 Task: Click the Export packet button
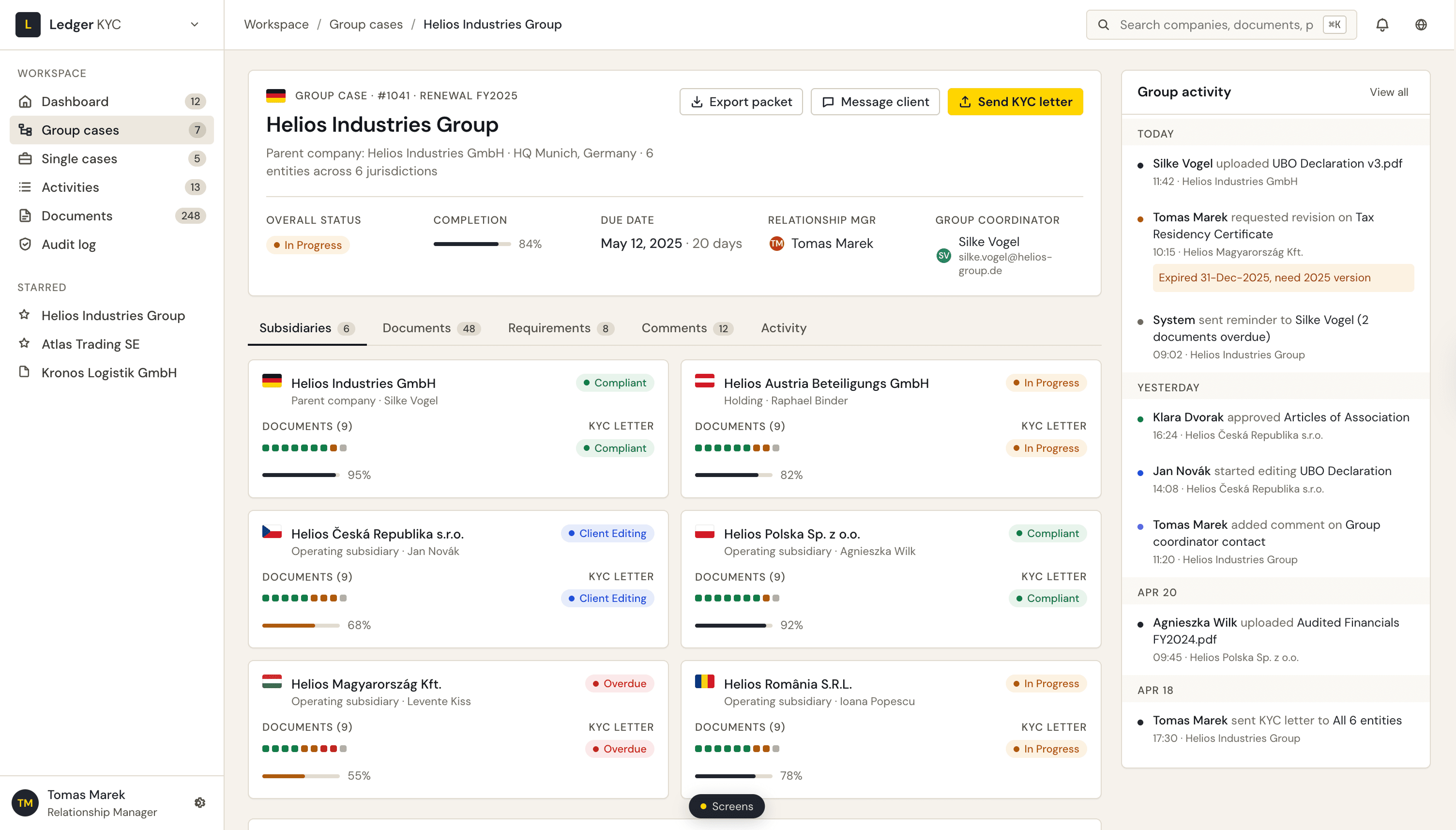click(741, 102)
